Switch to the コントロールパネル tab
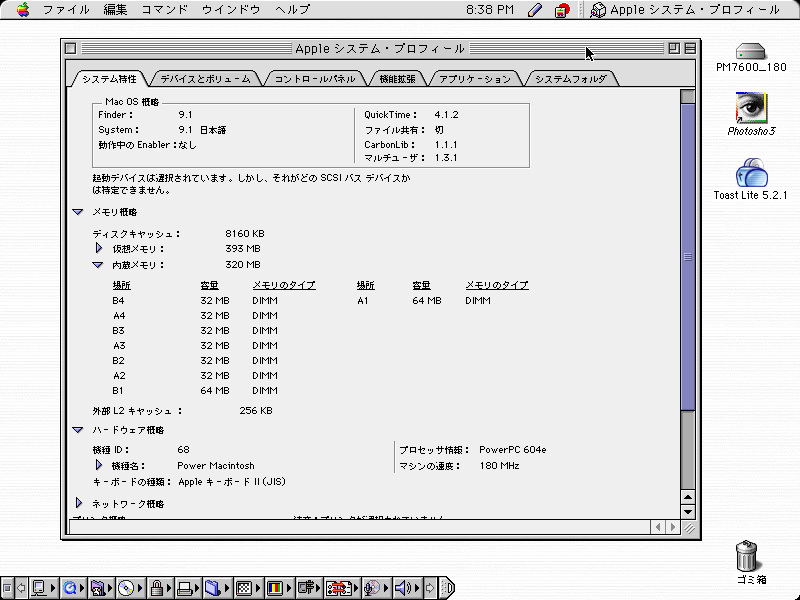This screenshot has width=800, height=600. pyautogui.click(x=315, y=79)
